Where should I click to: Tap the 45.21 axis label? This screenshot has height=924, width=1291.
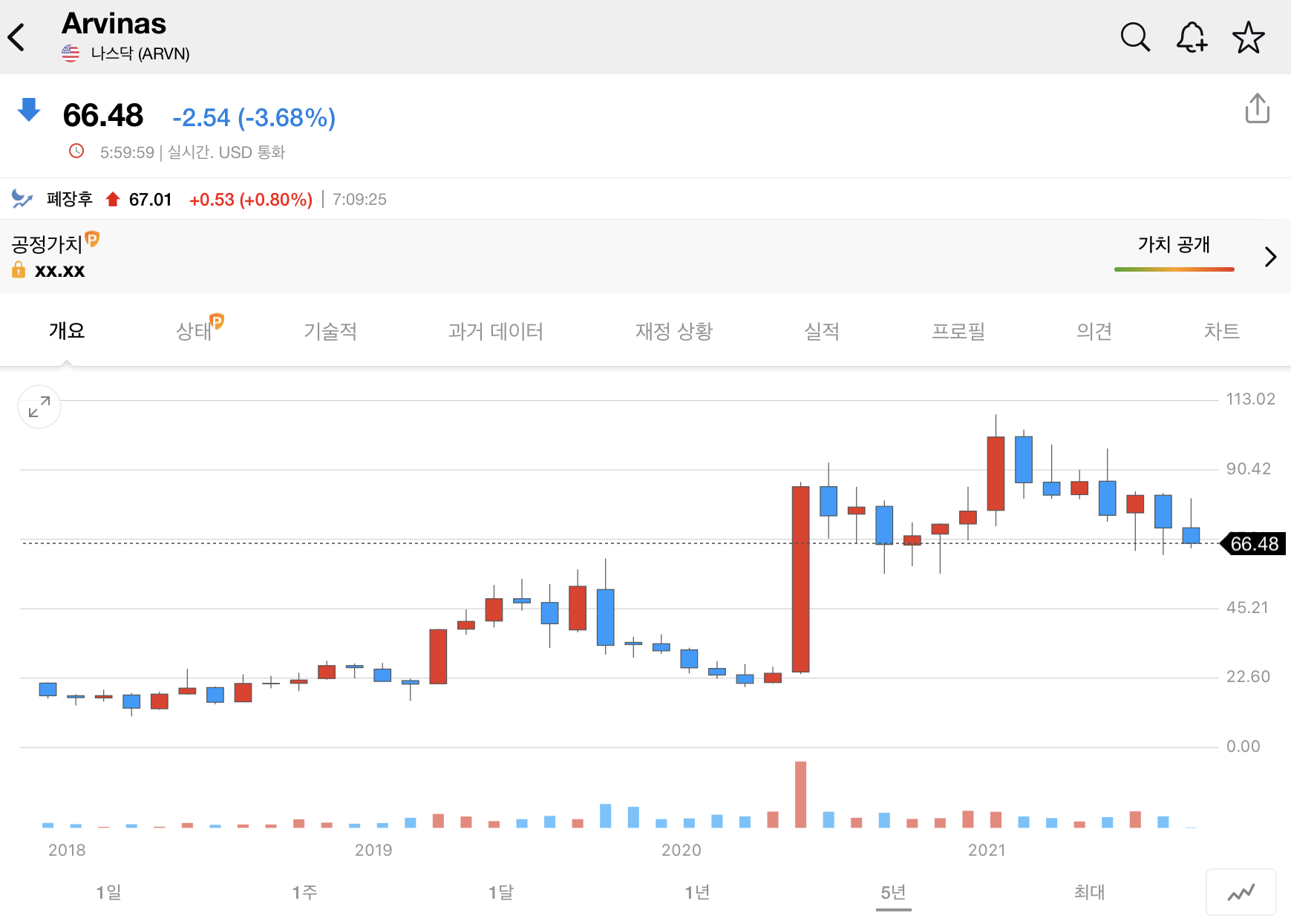coord(1247,608)
